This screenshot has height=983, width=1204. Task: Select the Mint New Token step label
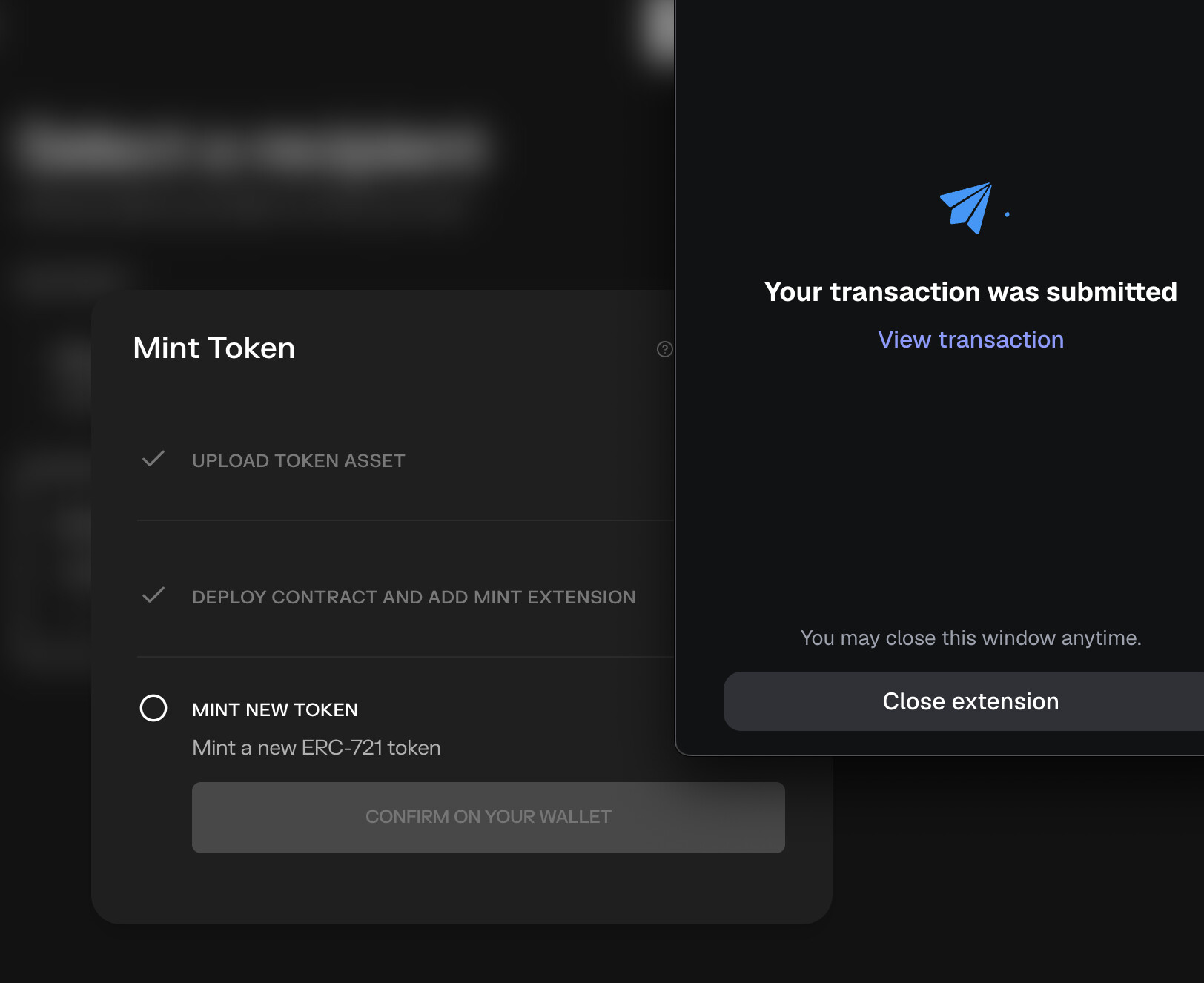275,710
